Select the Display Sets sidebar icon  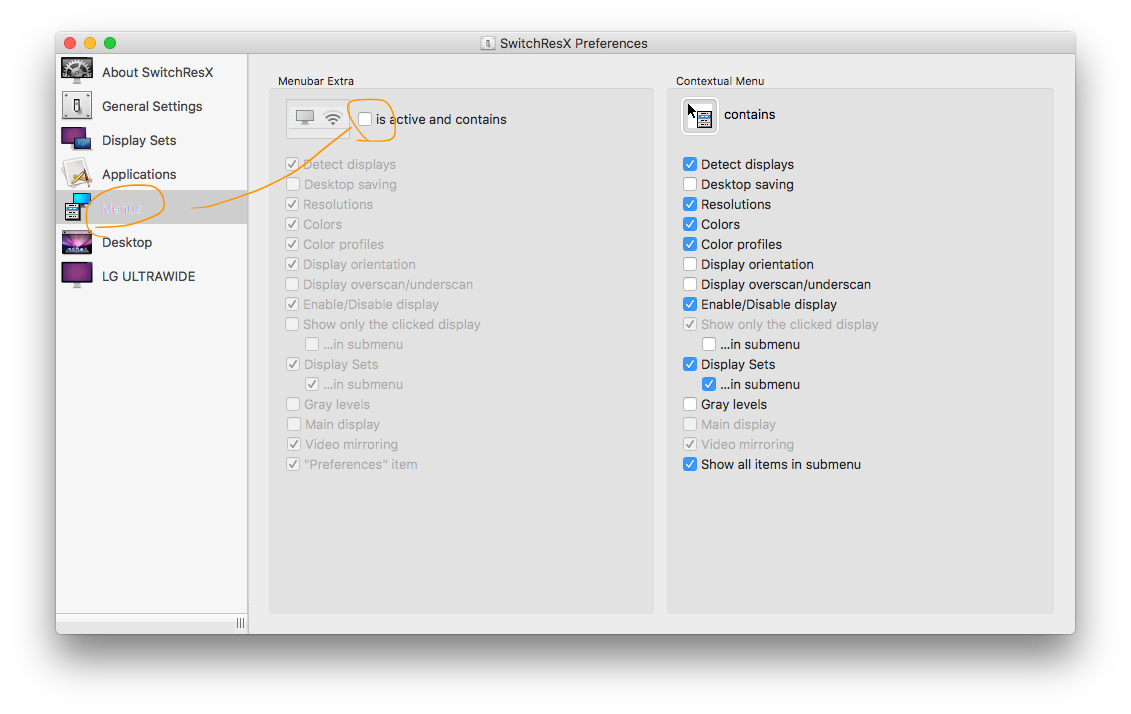[x=77, y=140]
